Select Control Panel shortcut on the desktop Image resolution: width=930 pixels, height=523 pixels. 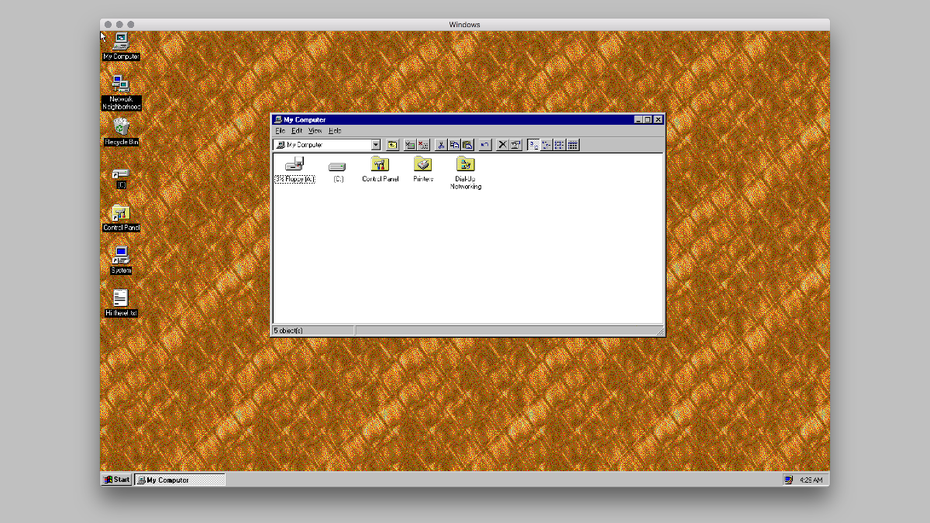[121, 218]
